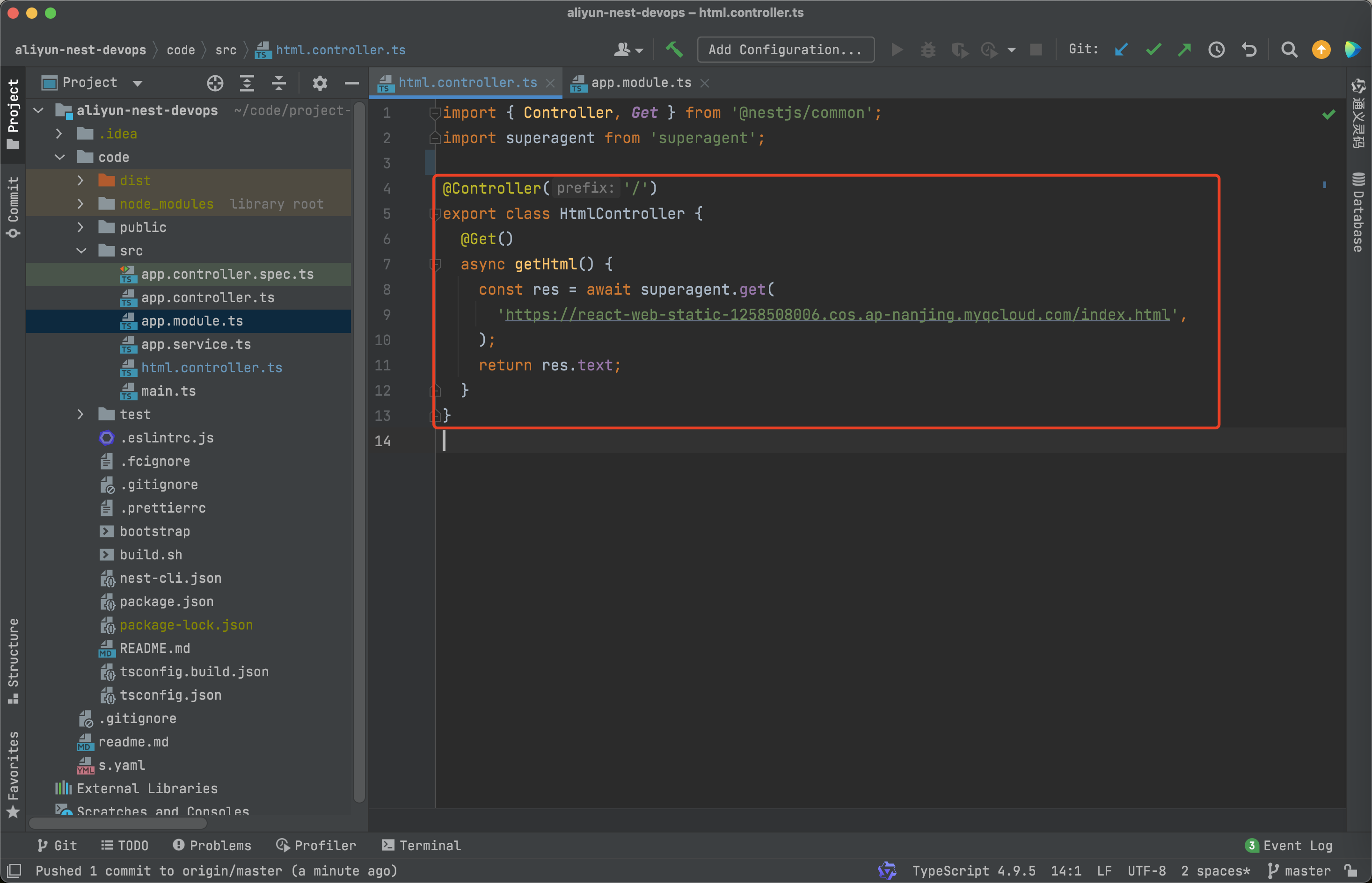Screen dimensions: 1372x883
Task: Open the Project view selector dropdown
Action: [92, 83]
